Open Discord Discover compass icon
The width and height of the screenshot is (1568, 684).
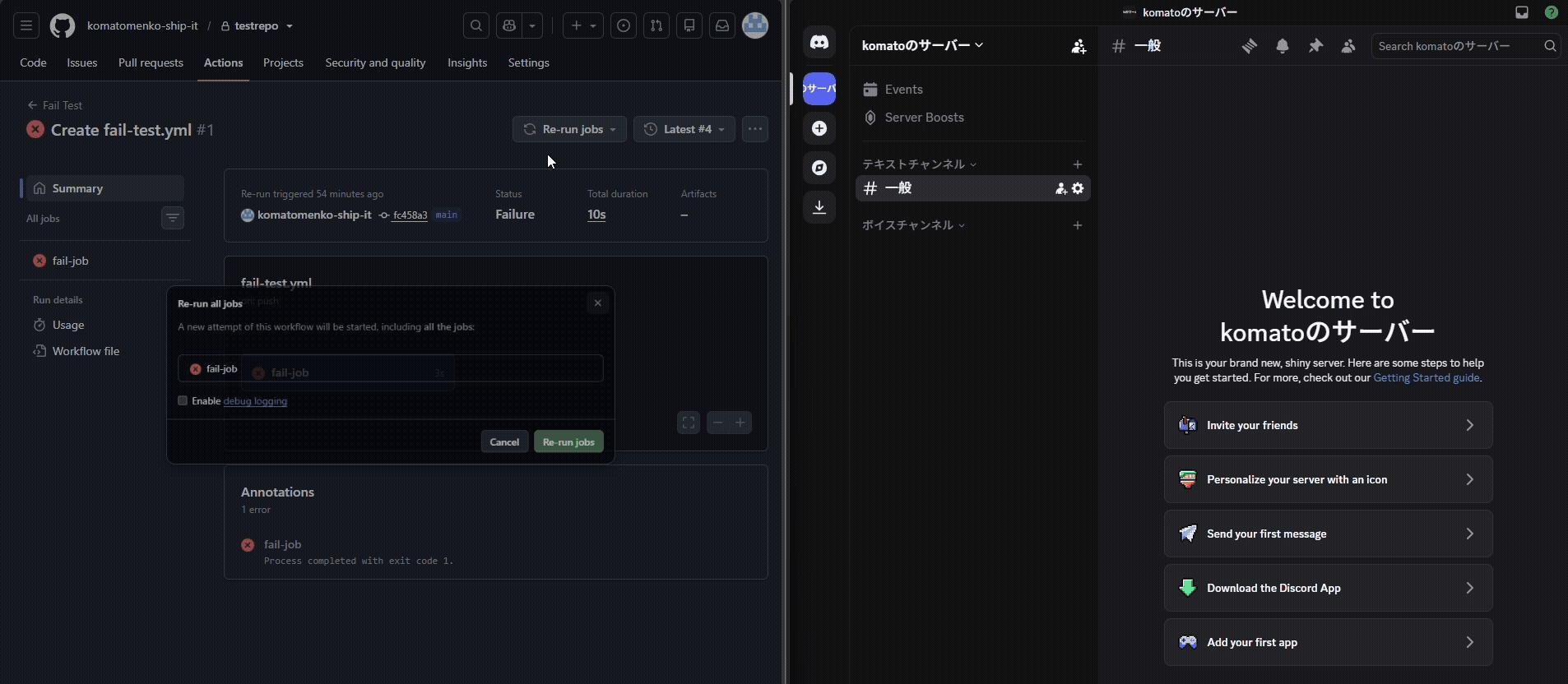(819, 168)
